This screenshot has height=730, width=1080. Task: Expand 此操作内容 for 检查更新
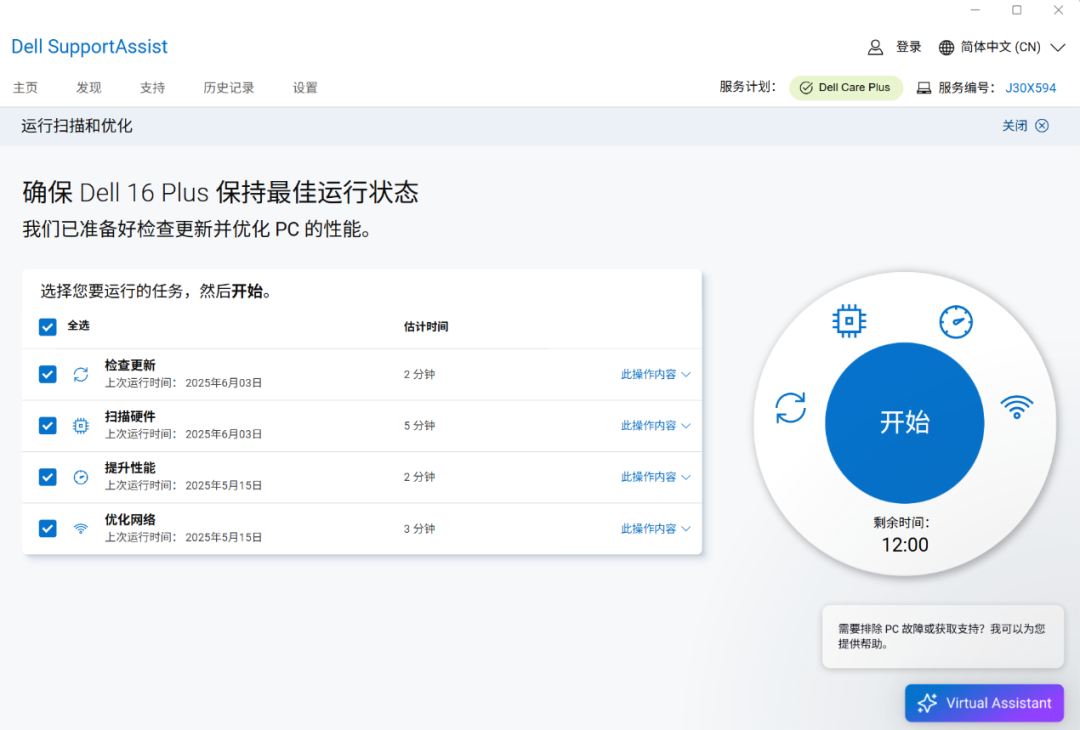[656, 374]
